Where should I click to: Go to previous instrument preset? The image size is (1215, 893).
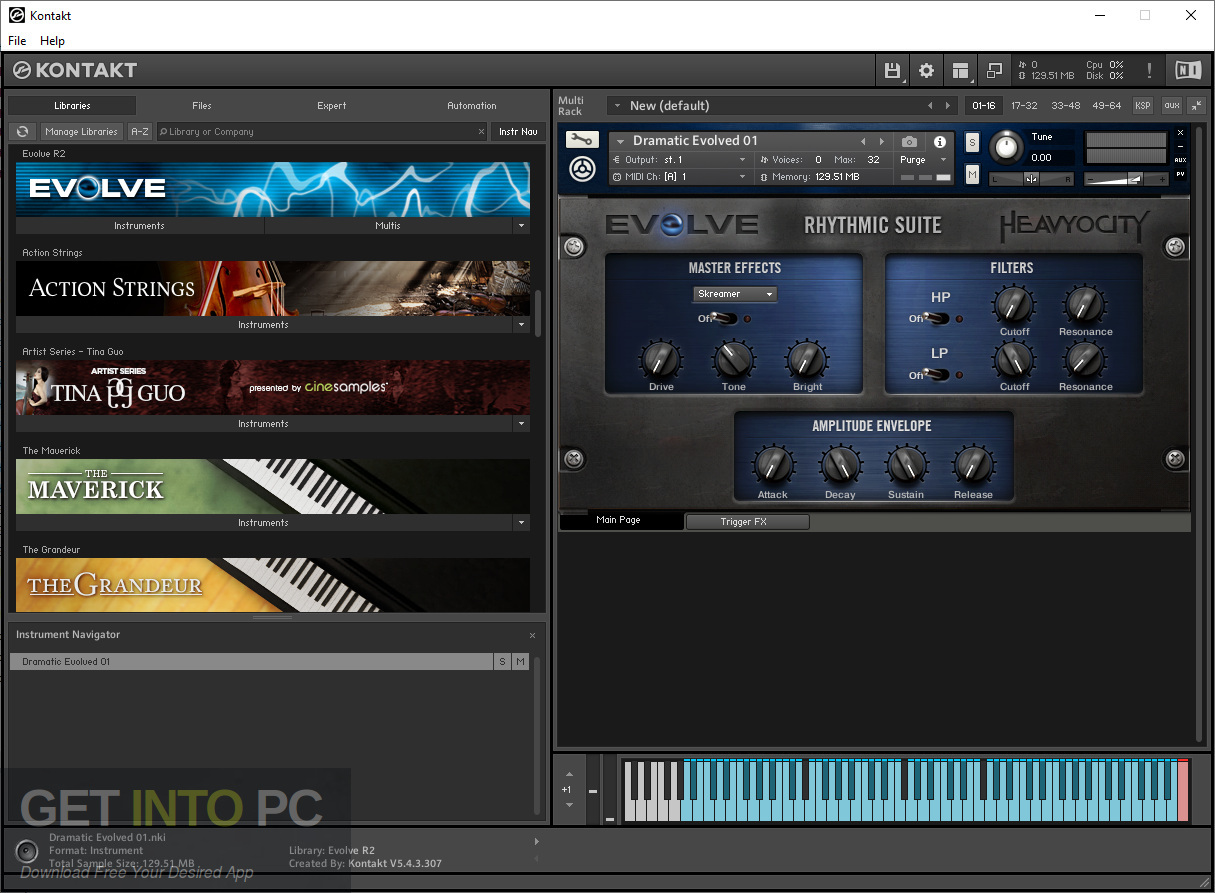point(863,142)
